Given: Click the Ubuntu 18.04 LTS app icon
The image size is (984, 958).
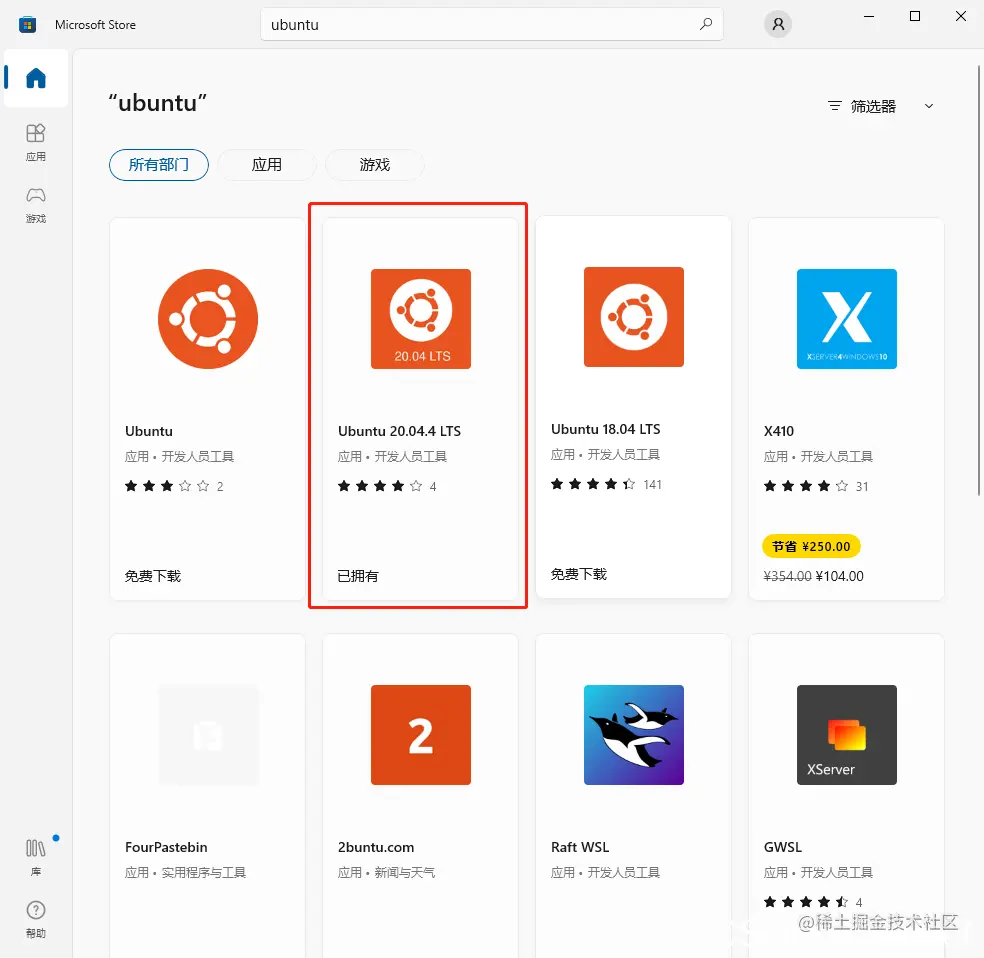Looking at the screenshot, I should coord(633,317).
